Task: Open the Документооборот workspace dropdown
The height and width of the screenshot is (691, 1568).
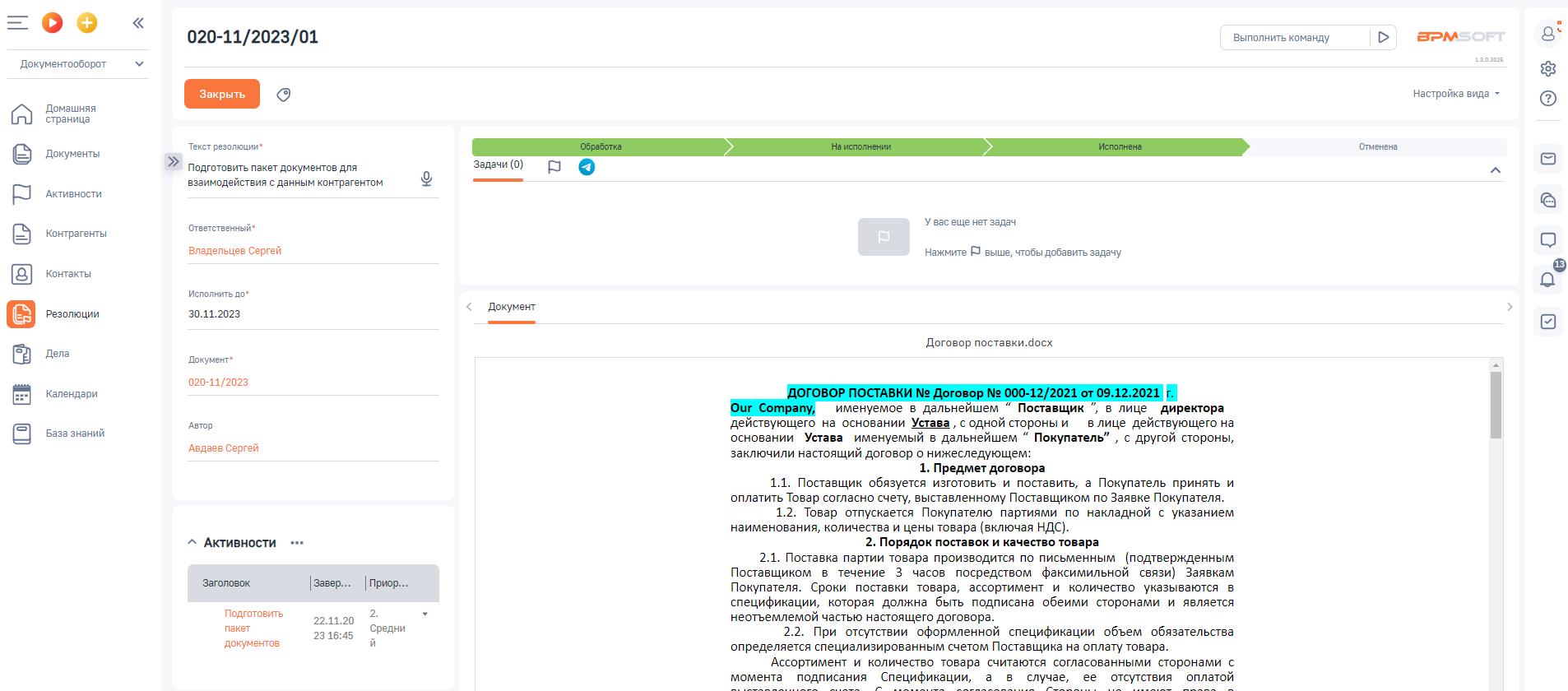Action: coord(78,64)
